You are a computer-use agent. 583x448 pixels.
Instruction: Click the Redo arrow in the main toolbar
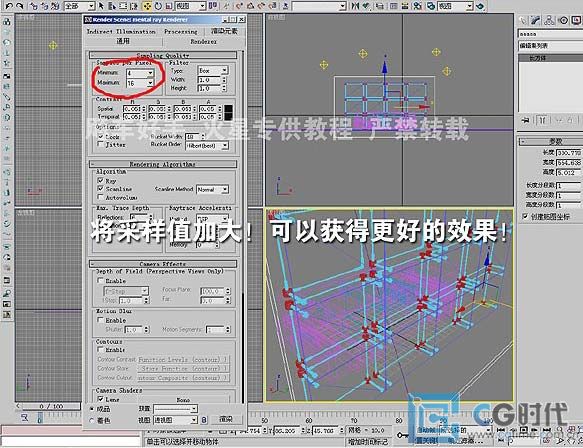(19, 6)
